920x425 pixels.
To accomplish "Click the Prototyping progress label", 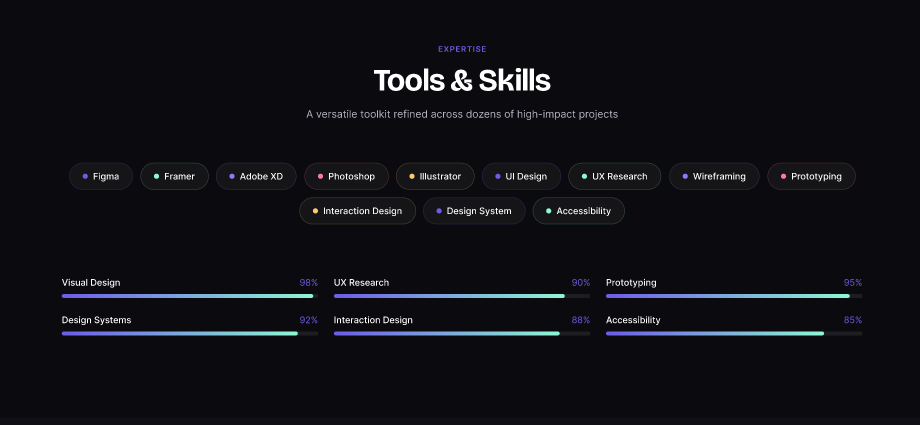I will [x=631, y=283].
